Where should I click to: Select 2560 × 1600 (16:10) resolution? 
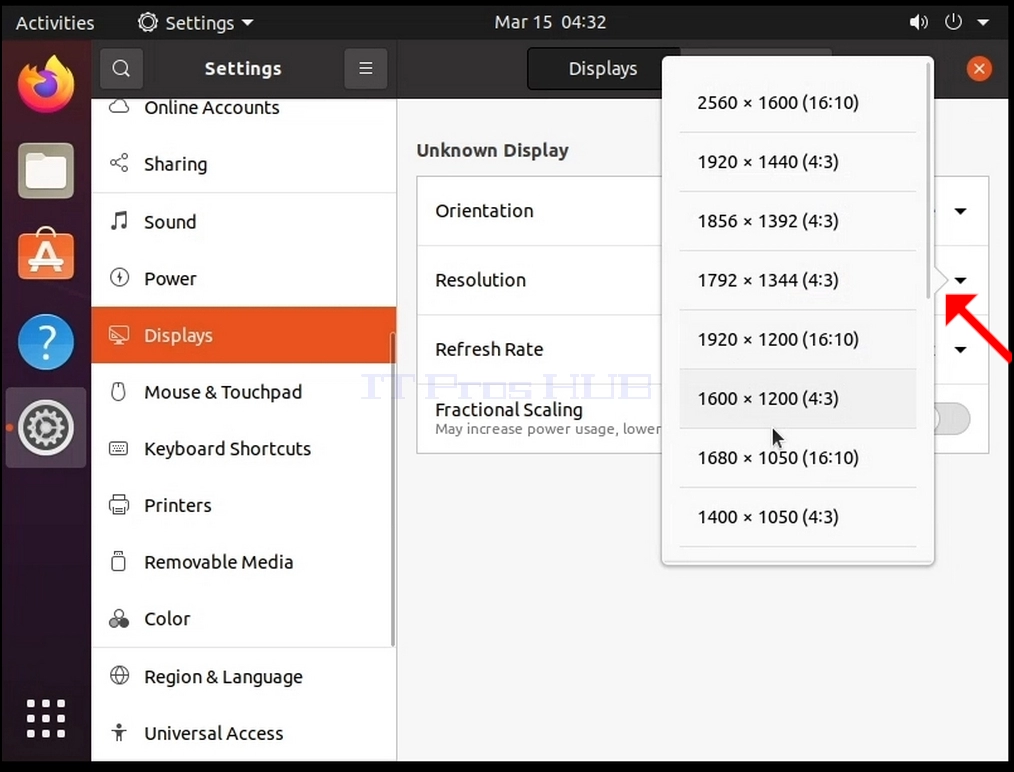click(x=797, y=103)
